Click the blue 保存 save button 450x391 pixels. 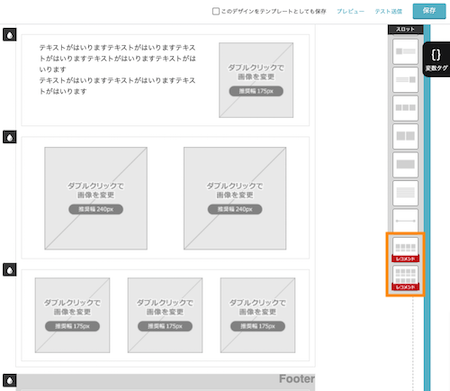(429, 11)
